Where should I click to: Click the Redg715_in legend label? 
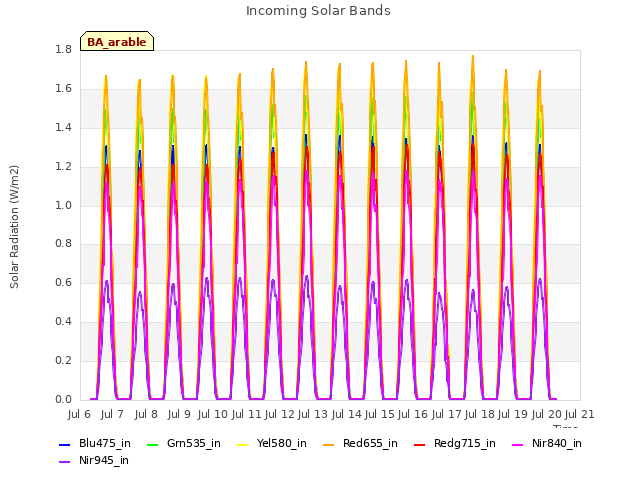point(465,444)
